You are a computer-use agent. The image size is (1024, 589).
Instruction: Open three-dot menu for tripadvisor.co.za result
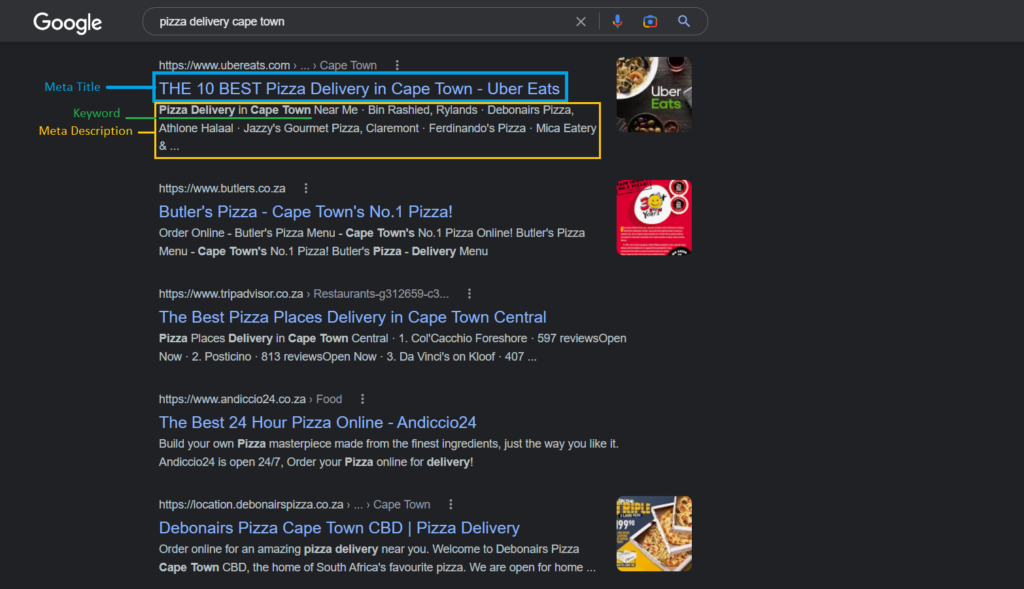(x=469, y=294)
